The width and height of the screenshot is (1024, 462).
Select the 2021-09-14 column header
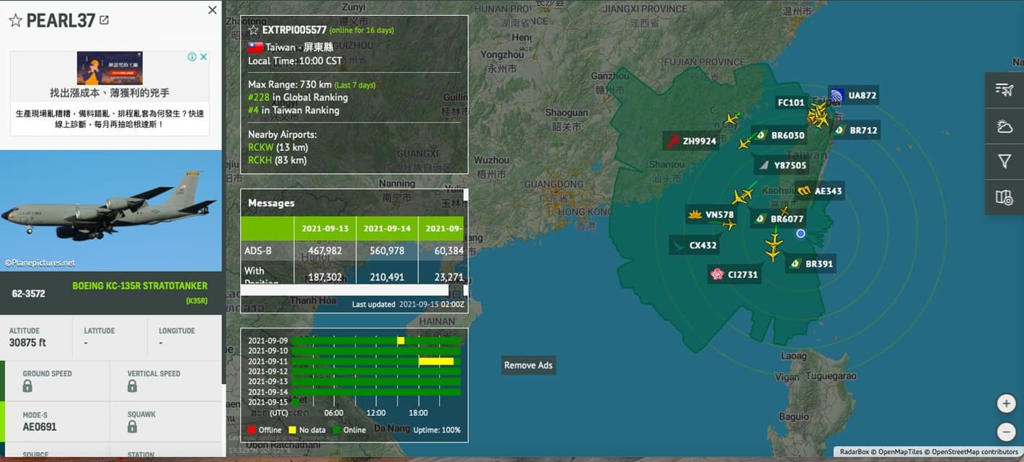point(387,229)
